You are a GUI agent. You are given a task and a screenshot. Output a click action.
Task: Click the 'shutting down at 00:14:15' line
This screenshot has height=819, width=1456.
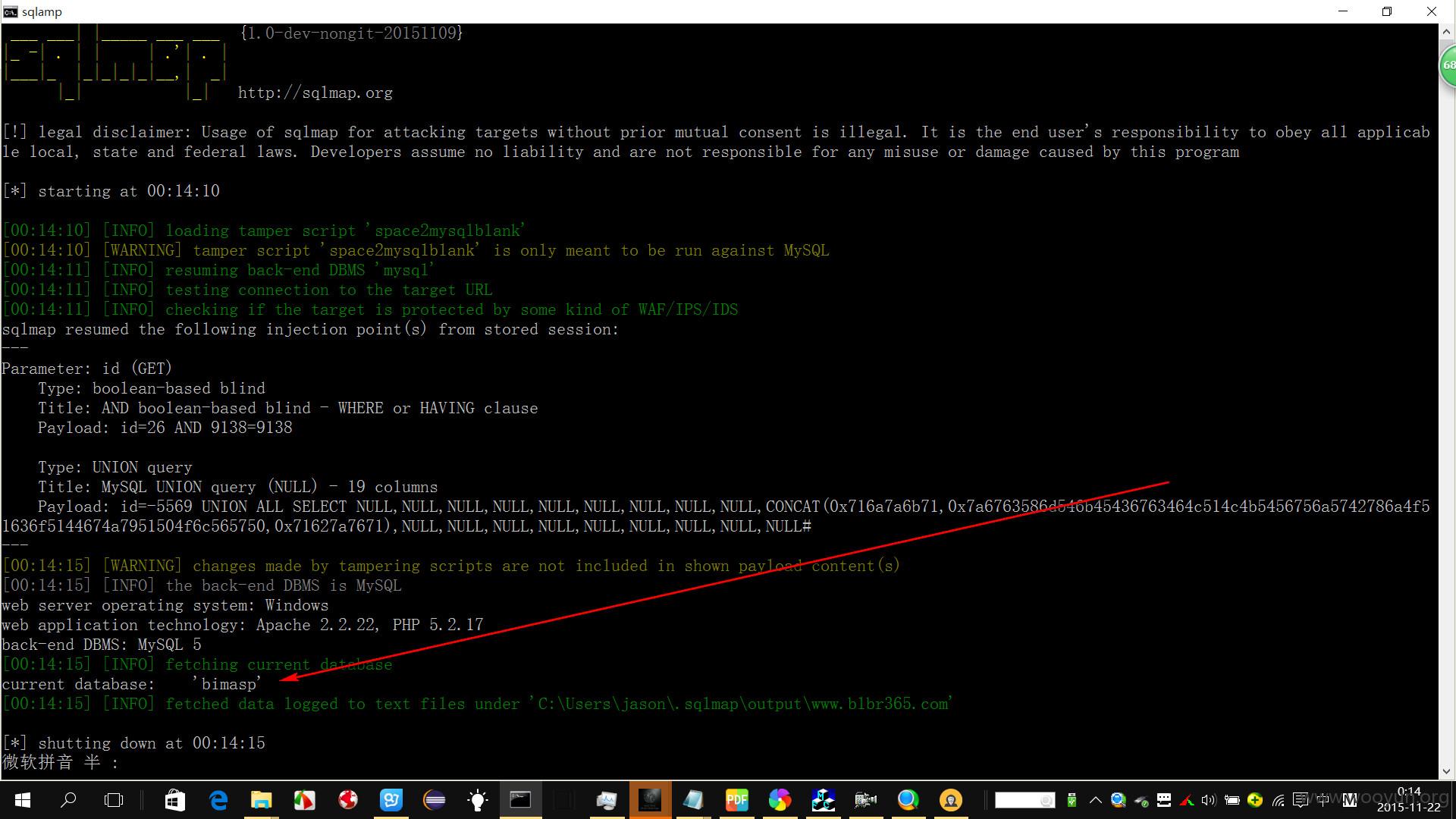(x=134, y=743)
